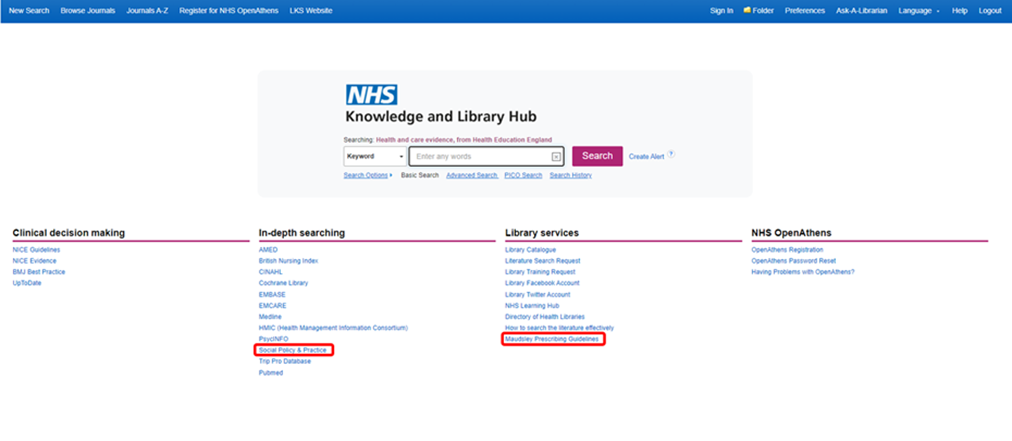Open Medline link
Image resolution: width=1012 pixels, height=441 pixels.
270,317
